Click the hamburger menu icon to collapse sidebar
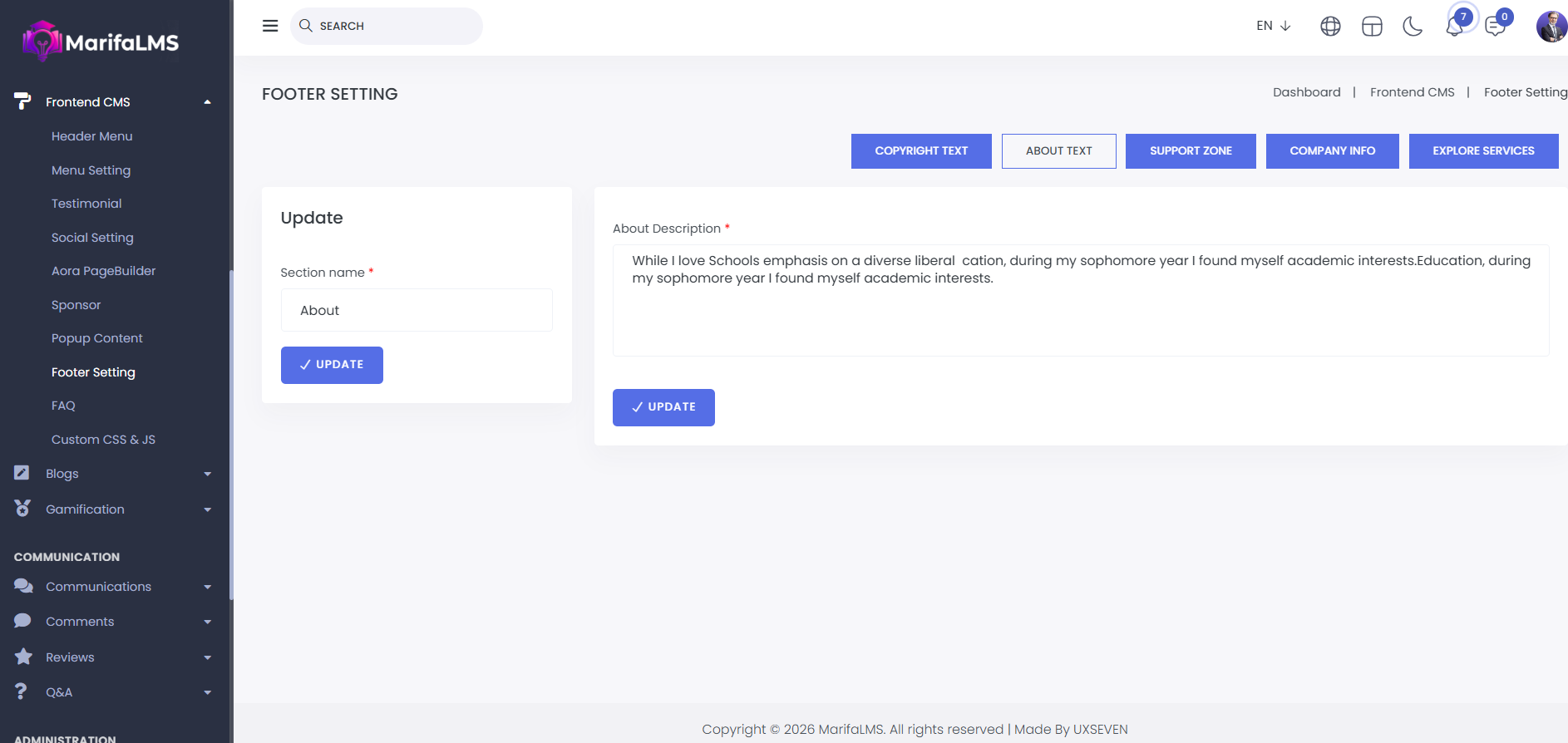 click(270, 26)
